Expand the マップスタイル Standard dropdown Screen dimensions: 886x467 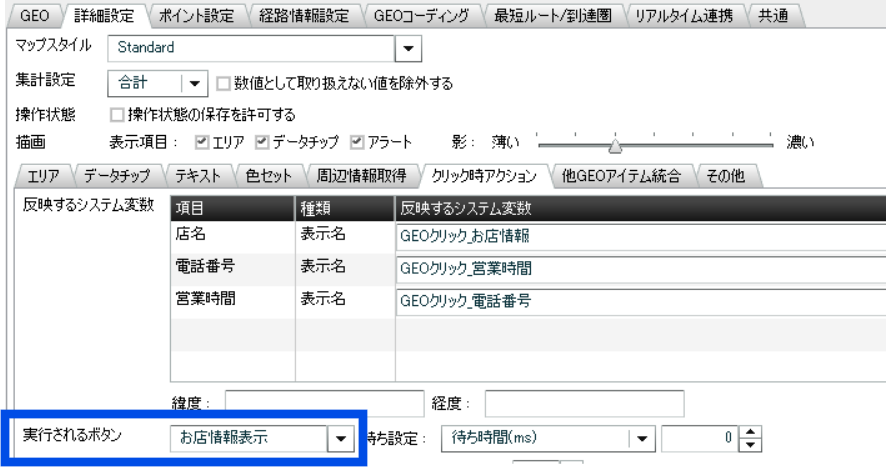click(x=408, y=46)
